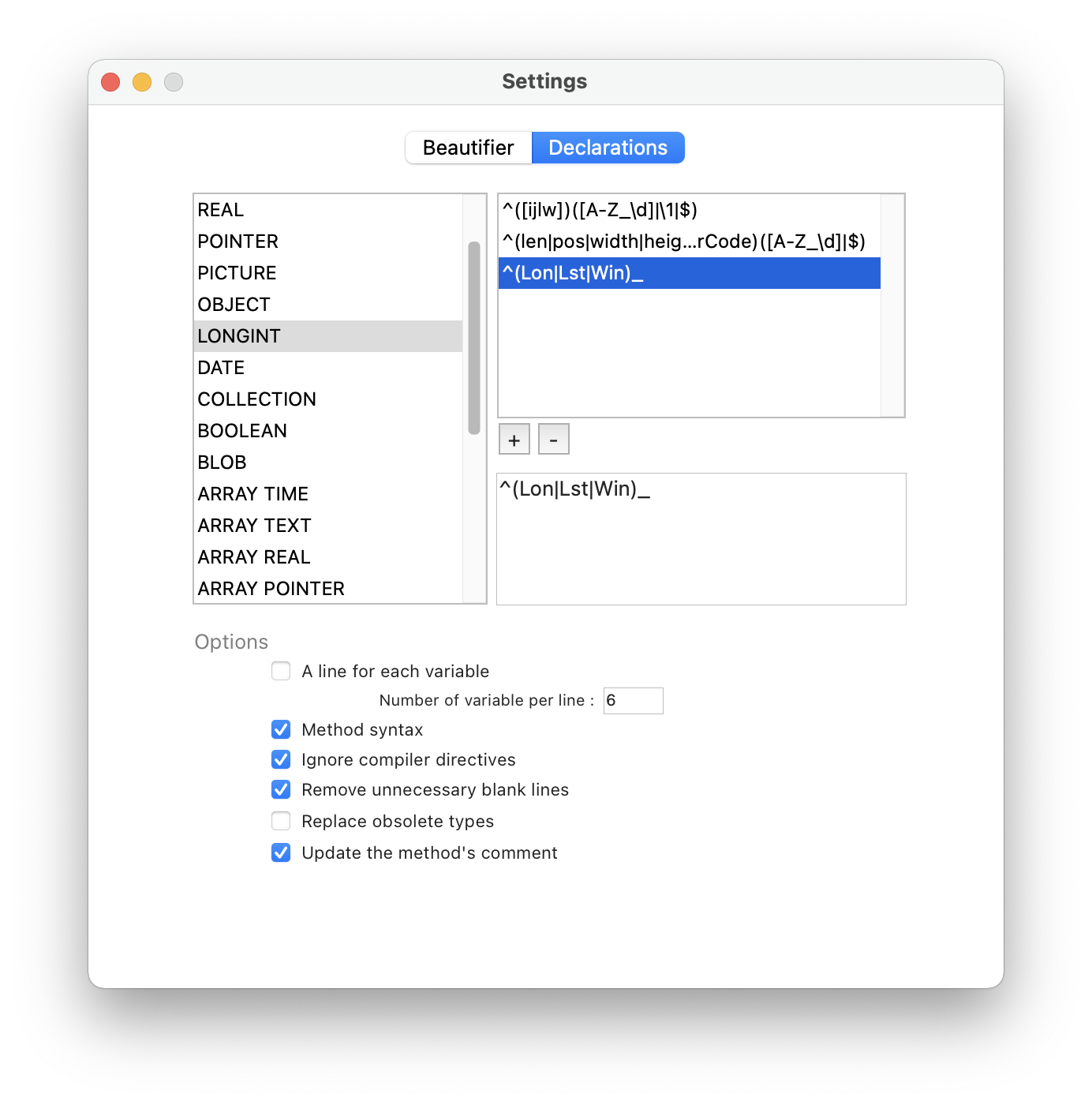
Task: Enable Replace obsolete types
Action: [281, 821]
